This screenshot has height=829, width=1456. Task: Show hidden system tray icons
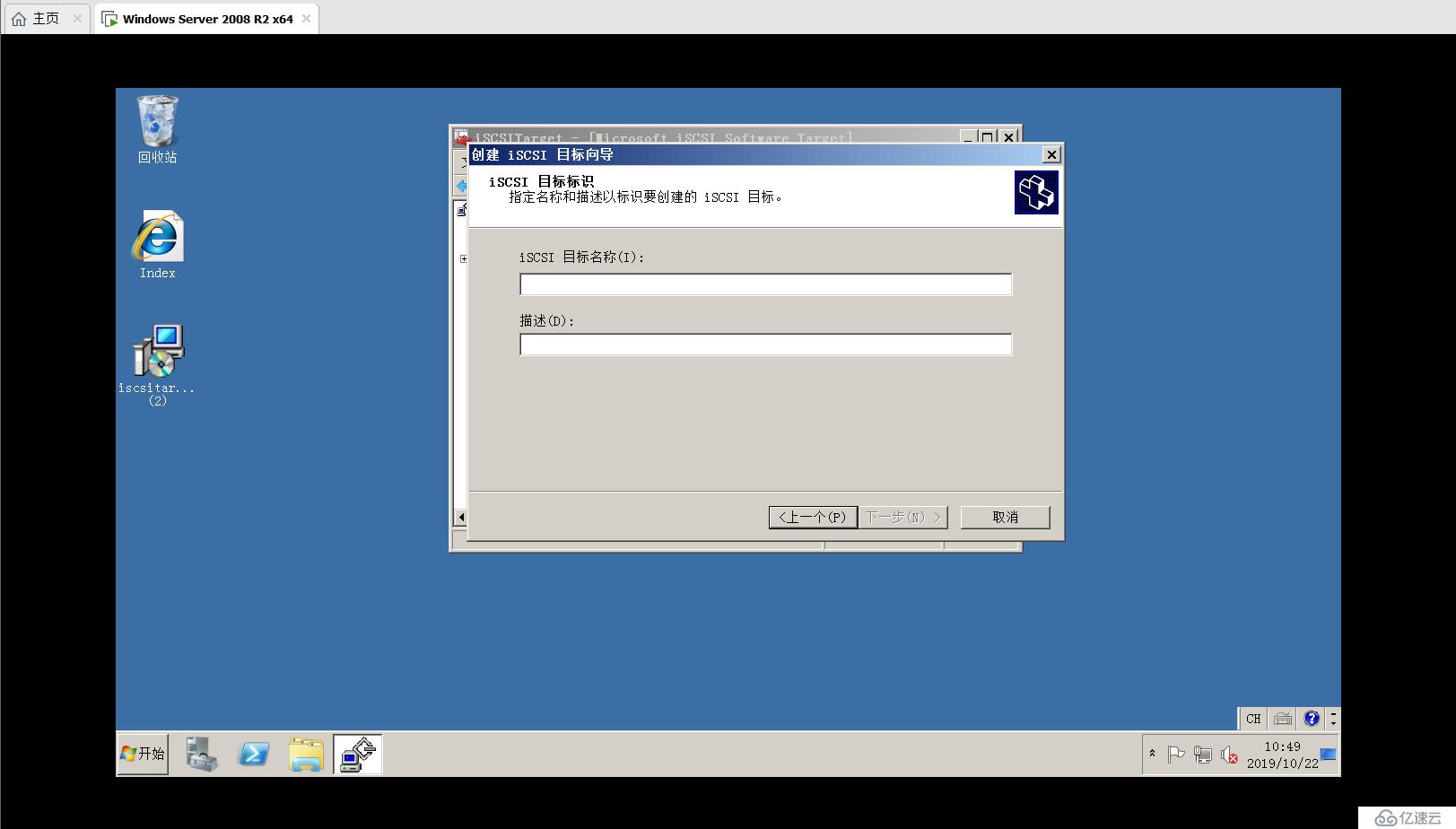pos(1152,754)
